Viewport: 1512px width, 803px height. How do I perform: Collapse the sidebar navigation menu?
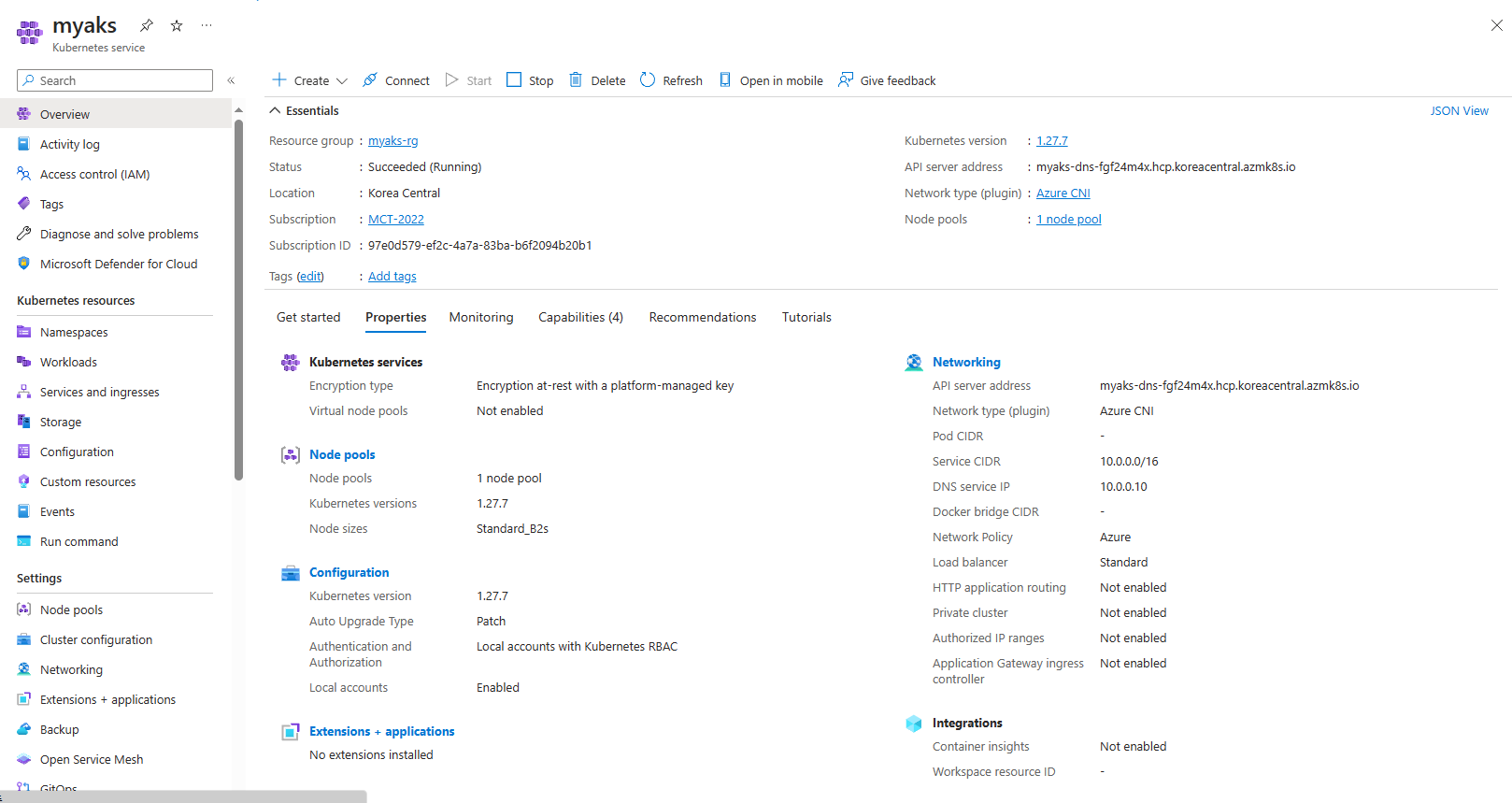(x=231, y=80)
